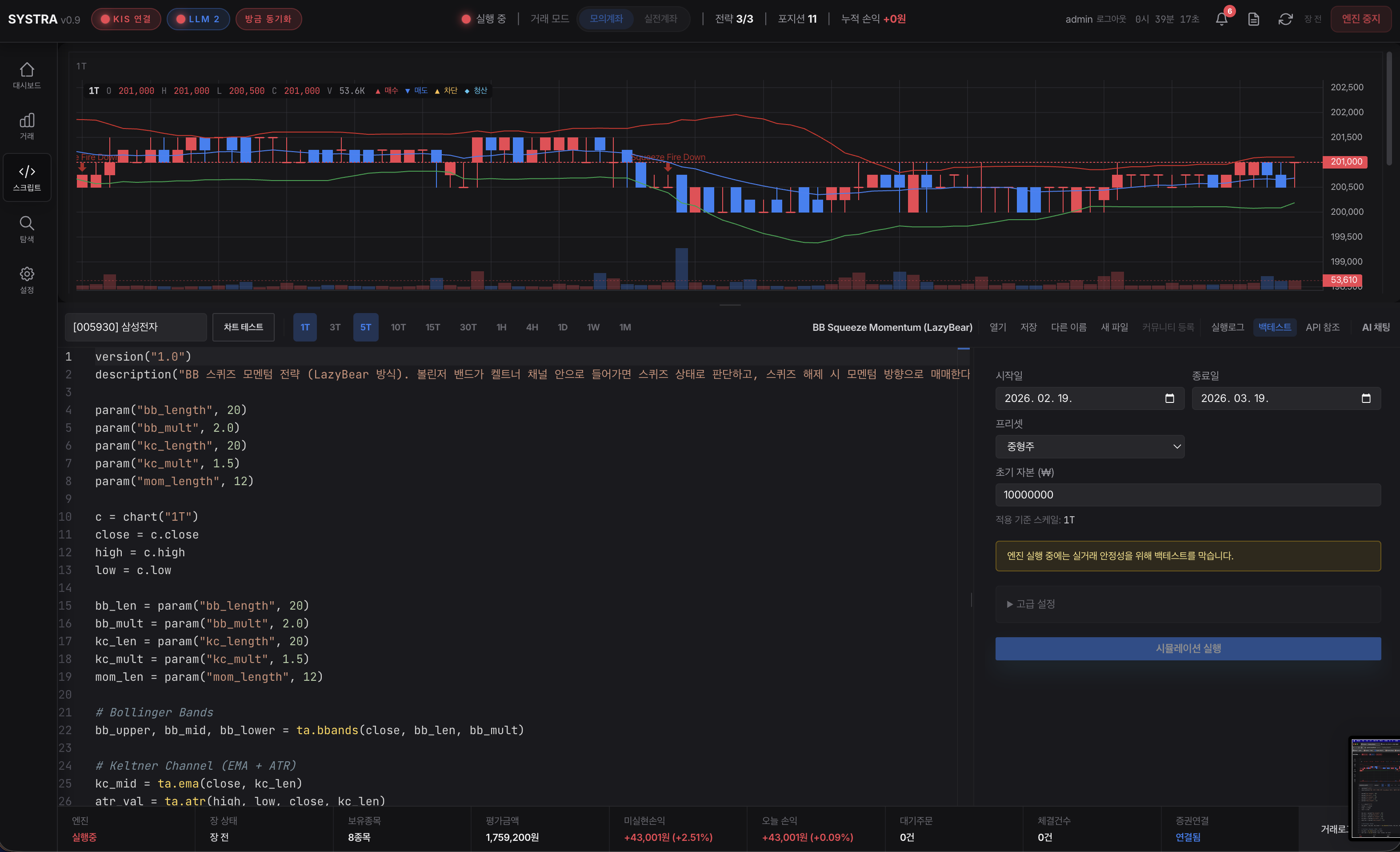Open the 대시보드 sidebar icon

point(27,75)
